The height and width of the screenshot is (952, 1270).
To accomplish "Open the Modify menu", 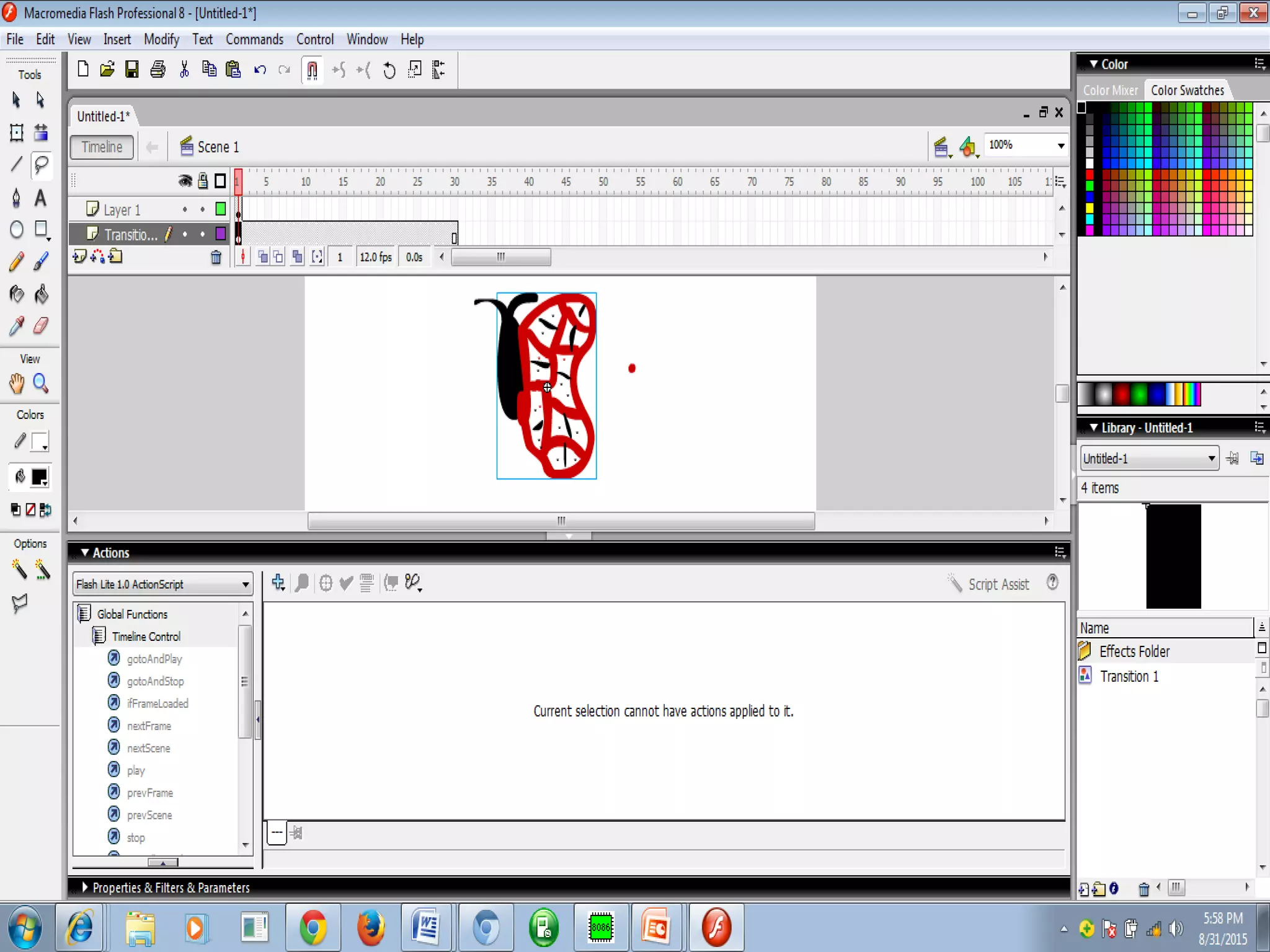I will [x=161, y=40].
